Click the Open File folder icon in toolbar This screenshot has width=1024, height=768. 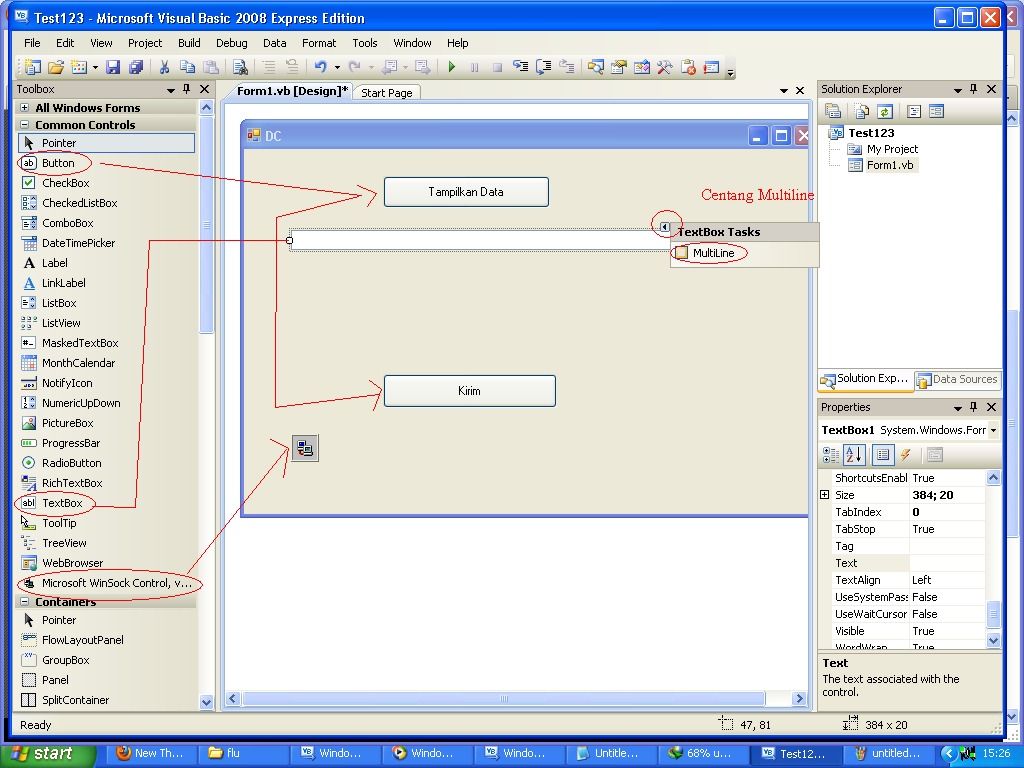[x=56, y=67]
